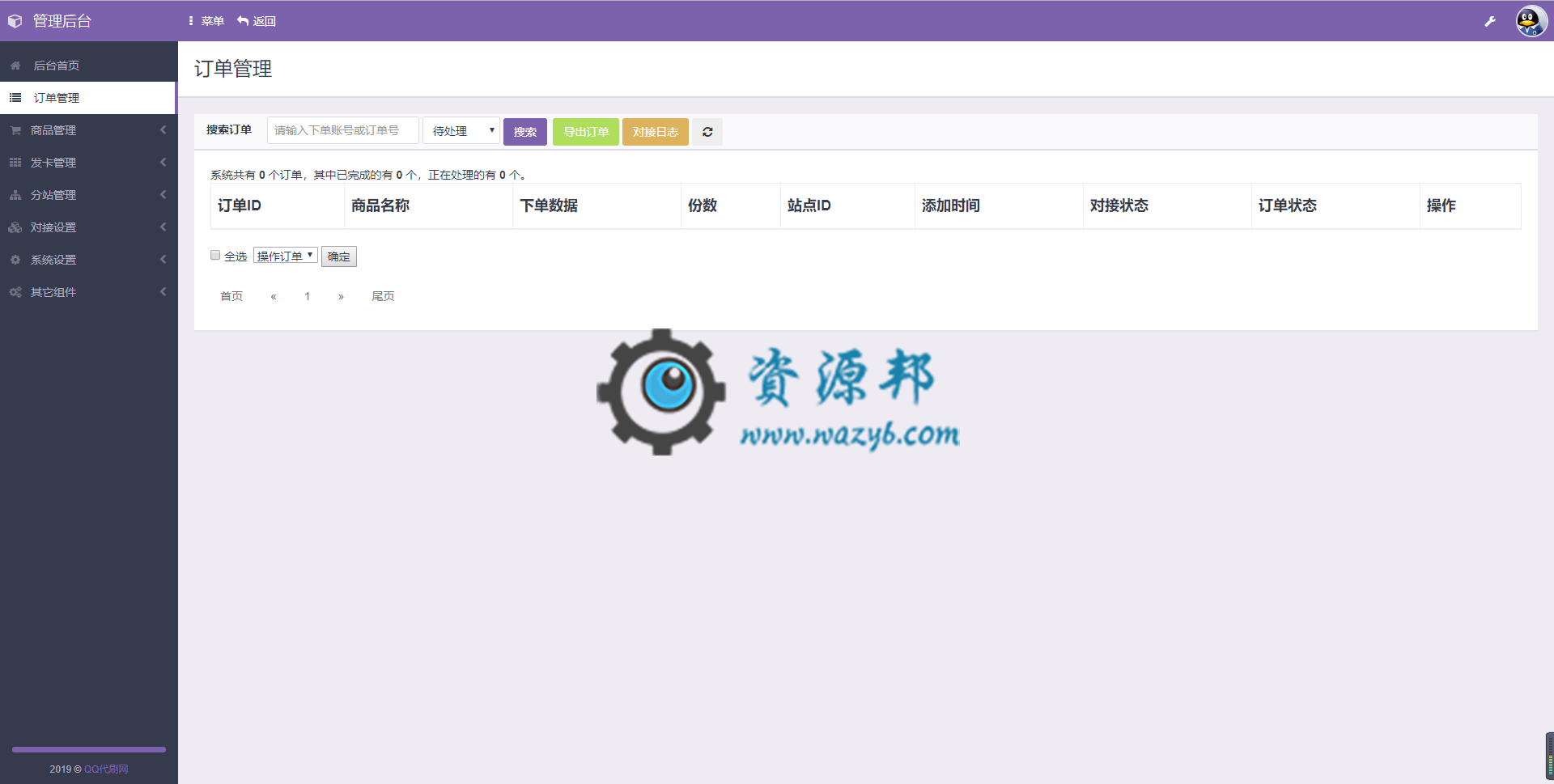Focus the order search input field
1554x784 pixels.
343,130
